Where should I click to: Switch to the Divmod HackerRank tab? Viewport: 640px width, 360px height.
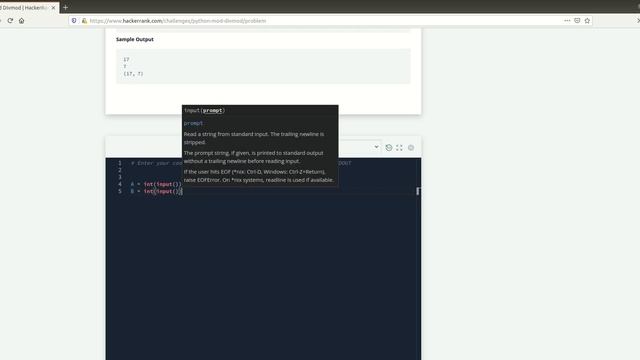click(x=24, y=8)
